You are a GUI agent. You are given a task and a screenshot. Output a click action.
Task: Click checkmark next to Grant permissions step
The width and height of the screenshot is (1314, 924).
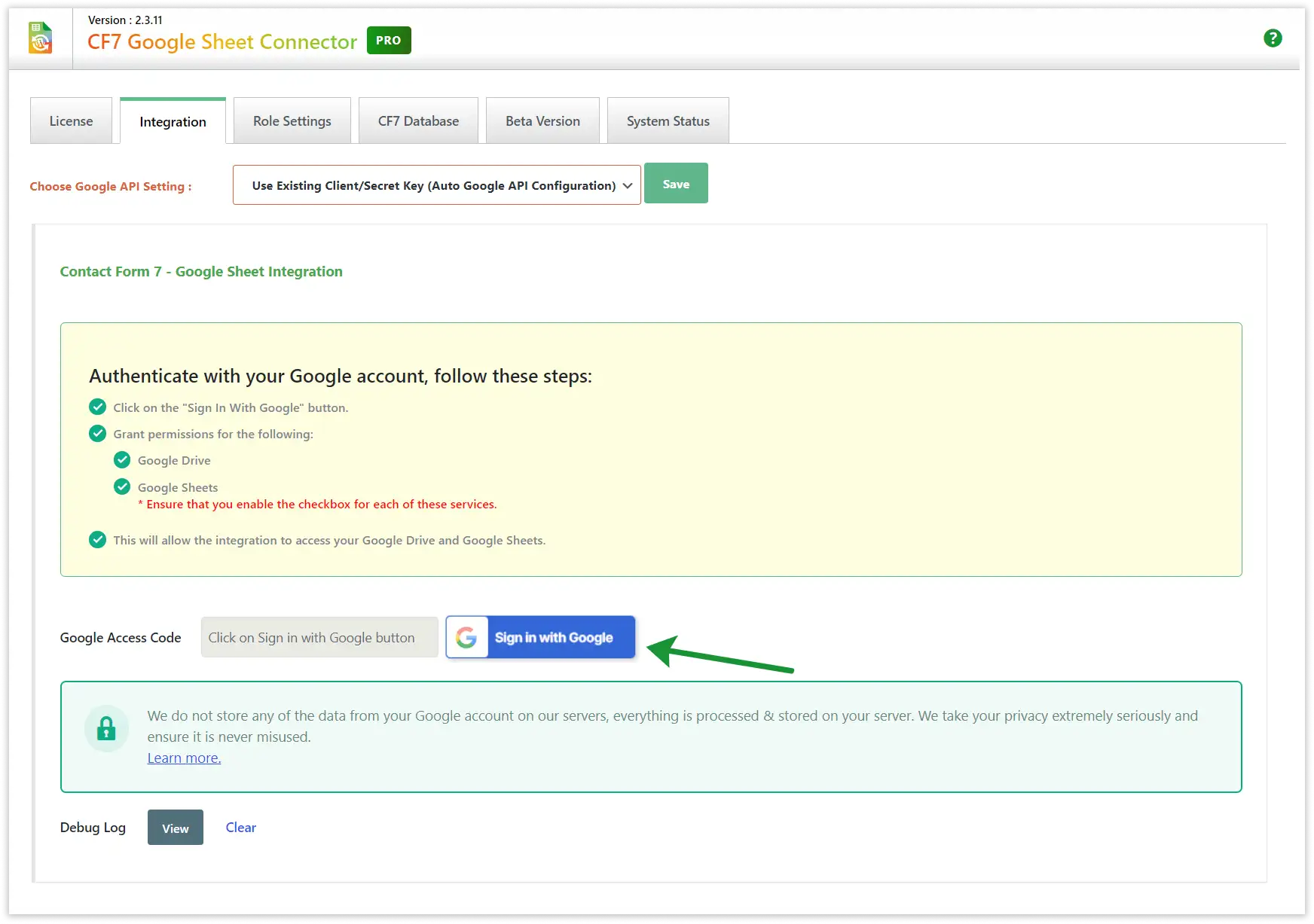click(x=98, y=434)
